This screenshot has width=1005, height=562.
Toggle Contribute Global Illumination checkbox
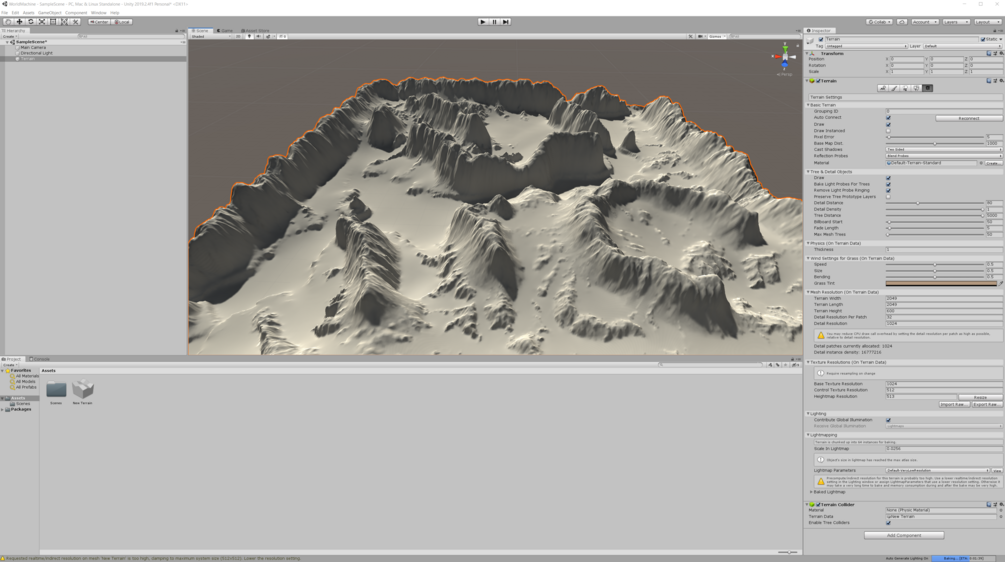[888, 420]
